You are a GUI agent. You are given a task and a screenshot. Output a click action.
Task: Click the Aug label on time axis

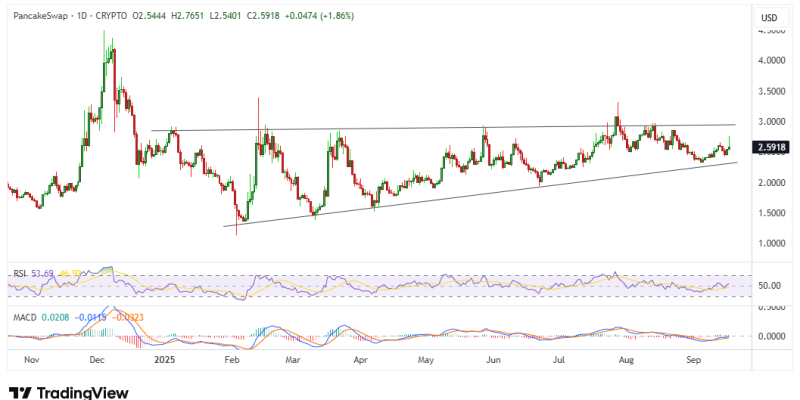coord(626,360)
